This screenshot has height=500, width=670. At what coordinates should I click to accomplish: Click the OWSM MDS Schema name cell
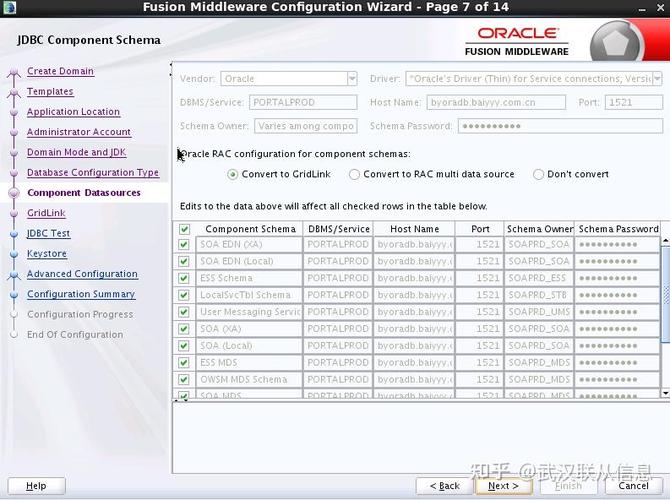pyautogui.click(x=249, y=379)
